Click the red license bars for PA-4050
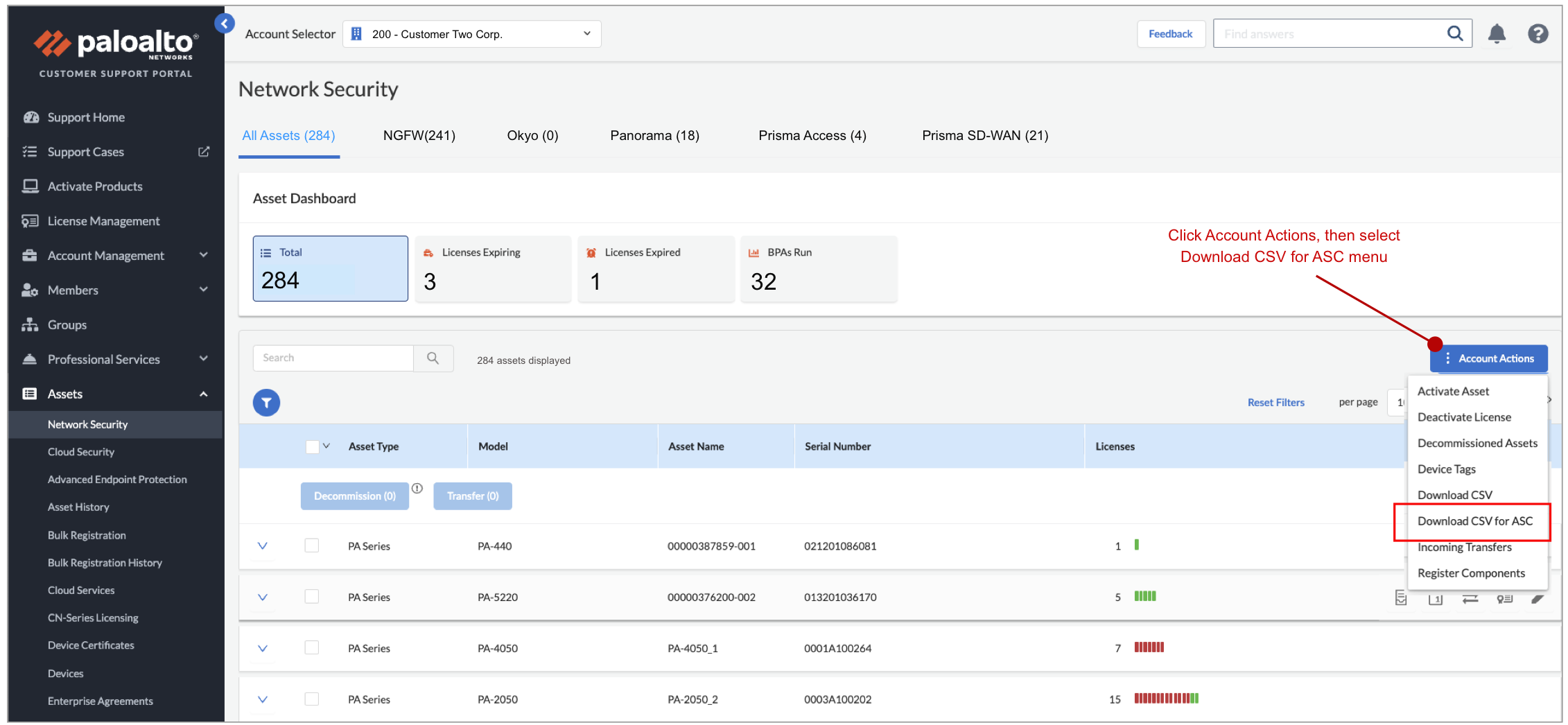Screen dimensions: 1568x725 click(1149, 647)
